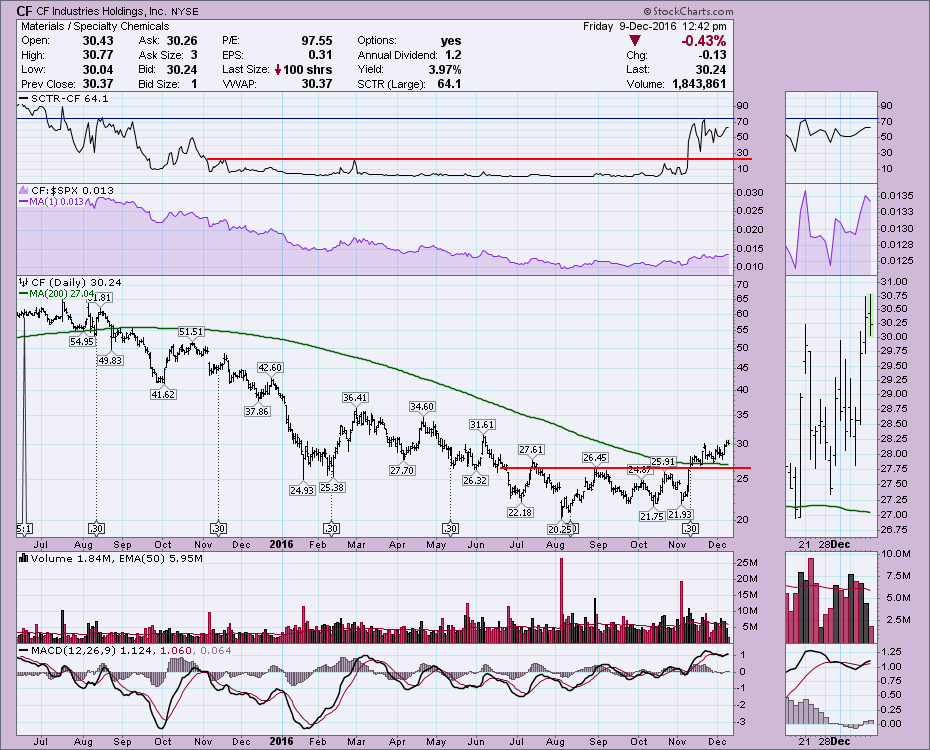Screen dimensions: 930x750
Task: Click the CF Industries Holdings, Inc. company name
Action: click(x=101, y=11)
